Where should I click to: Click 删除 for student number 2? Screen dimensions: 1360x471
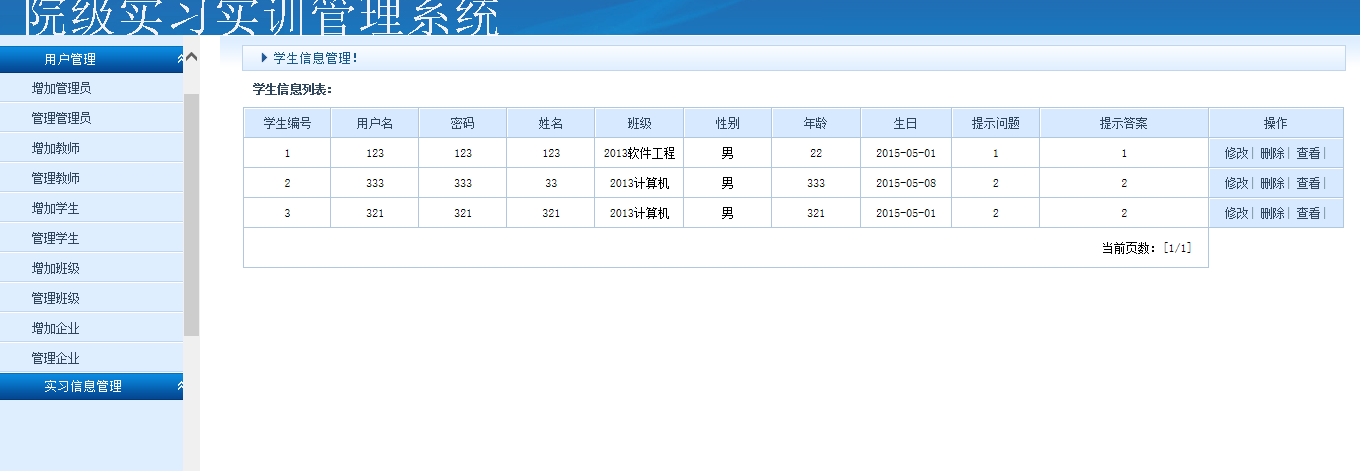pyautogui.click(x=1272, y=183)
